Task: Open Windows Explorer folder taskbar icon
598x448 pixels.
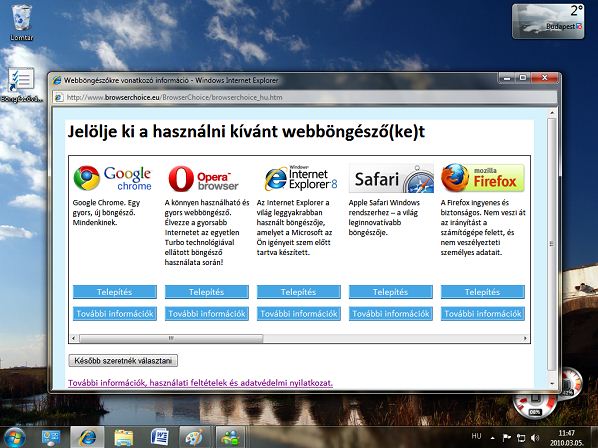Action: click(123, 437)
